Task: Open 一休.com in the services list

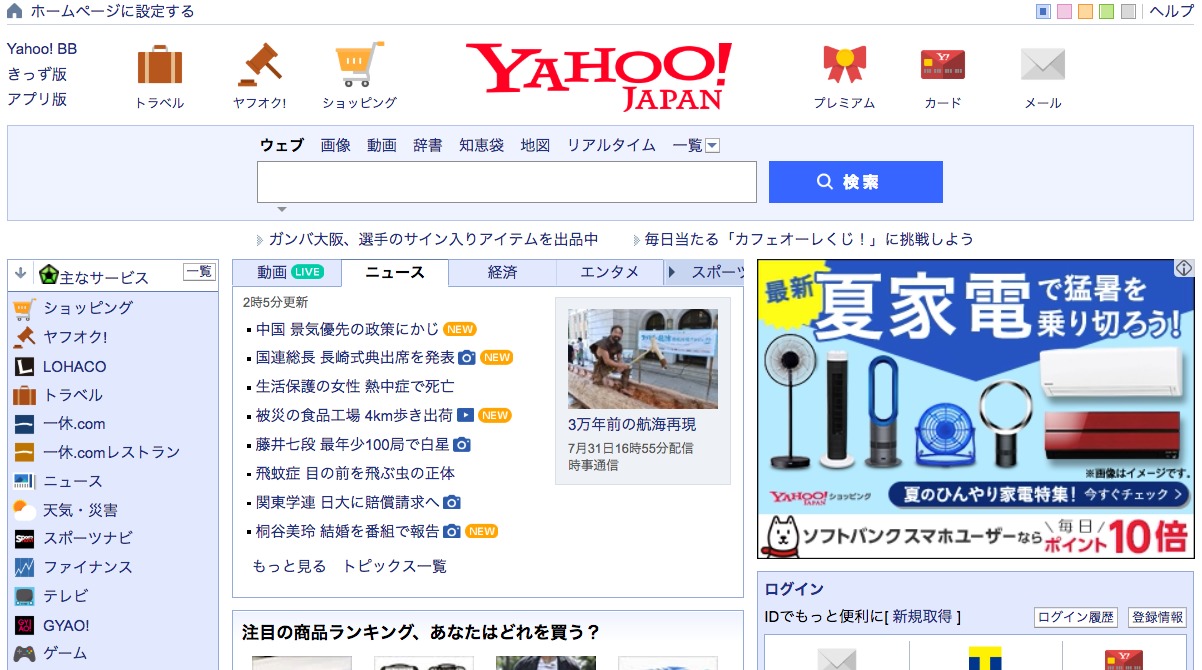Action: coord(74,424)
